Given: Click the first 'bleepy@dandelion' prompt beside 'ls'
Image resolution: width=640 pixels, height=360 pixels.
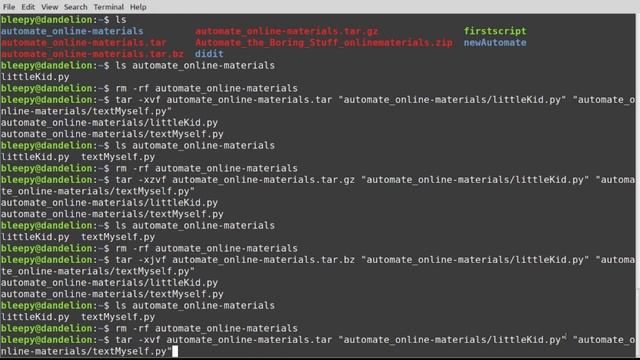Looking at the screenshot, I should 47,20.
